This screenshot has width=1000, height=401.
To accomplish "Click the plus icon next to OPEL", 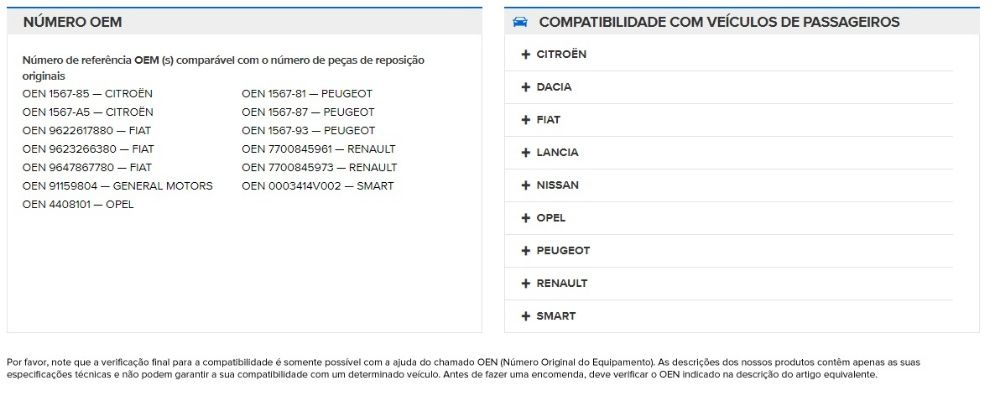I will 526,218.
